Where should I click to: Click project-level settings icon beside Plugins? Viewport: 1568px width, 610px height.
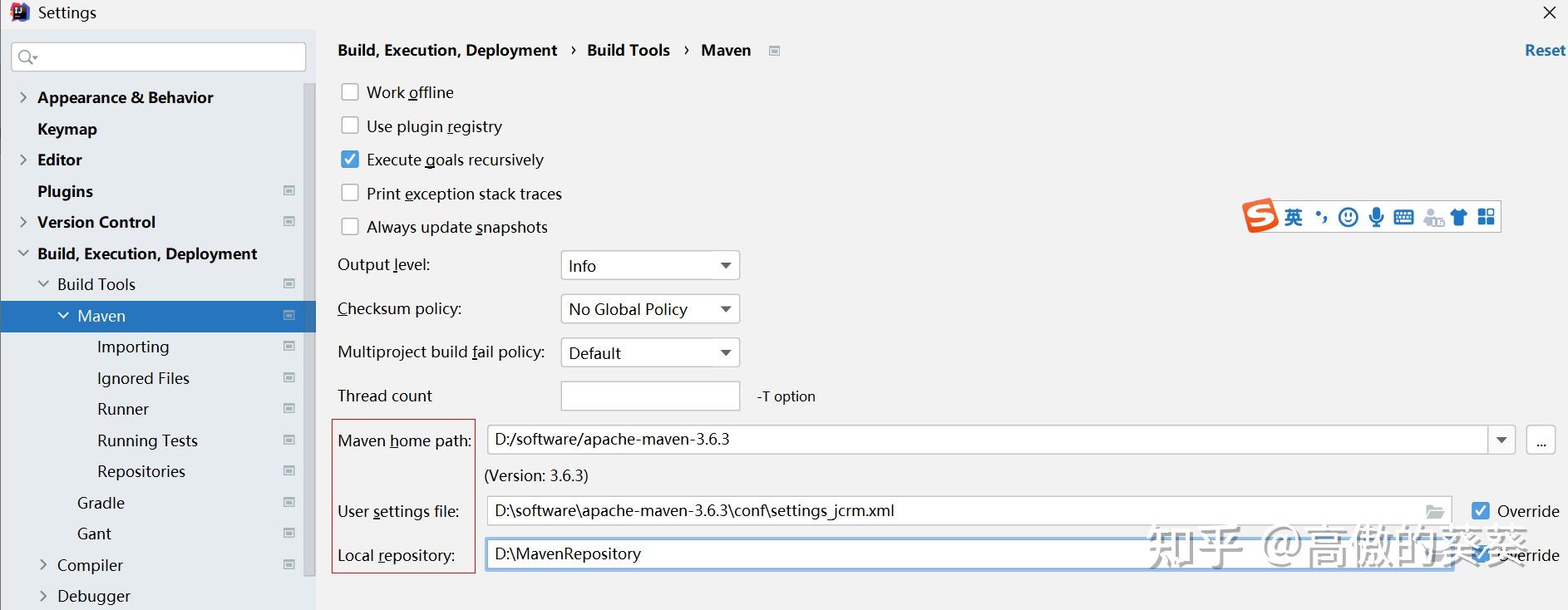pyautogui.click(x=289, y=191)
